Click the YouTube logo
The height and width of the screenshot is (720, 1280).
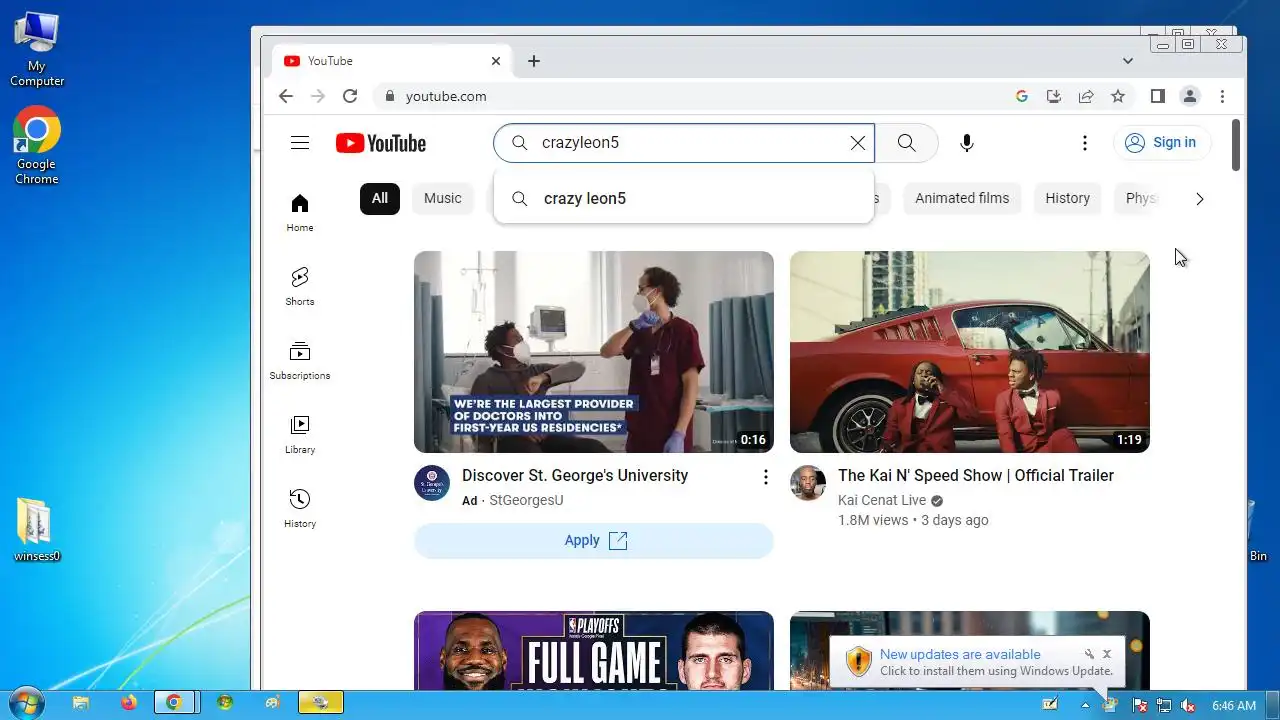(x=381, y=143)
